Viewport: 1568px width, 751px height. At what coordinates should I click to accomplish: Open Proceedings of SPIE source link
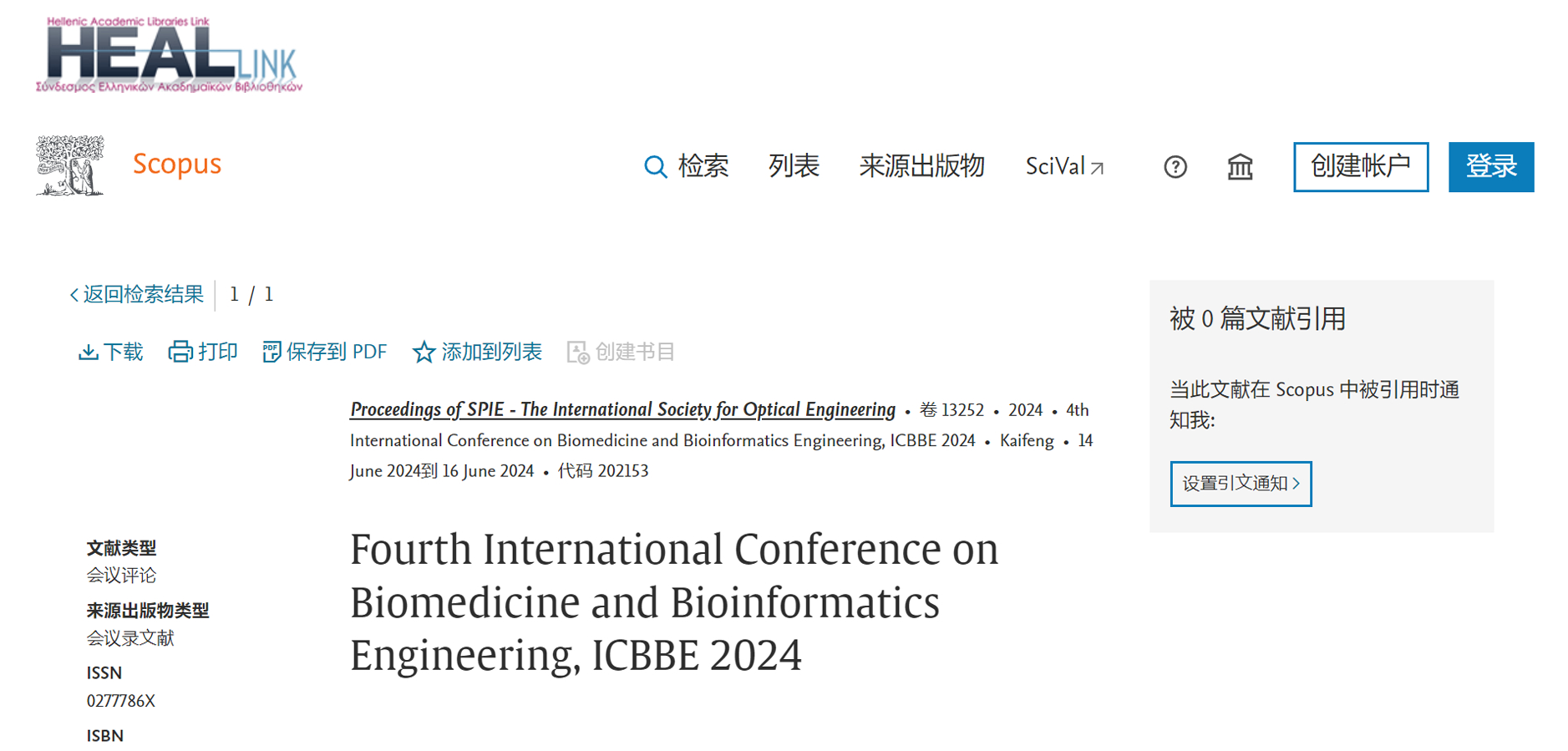click(x=622, y=410)
